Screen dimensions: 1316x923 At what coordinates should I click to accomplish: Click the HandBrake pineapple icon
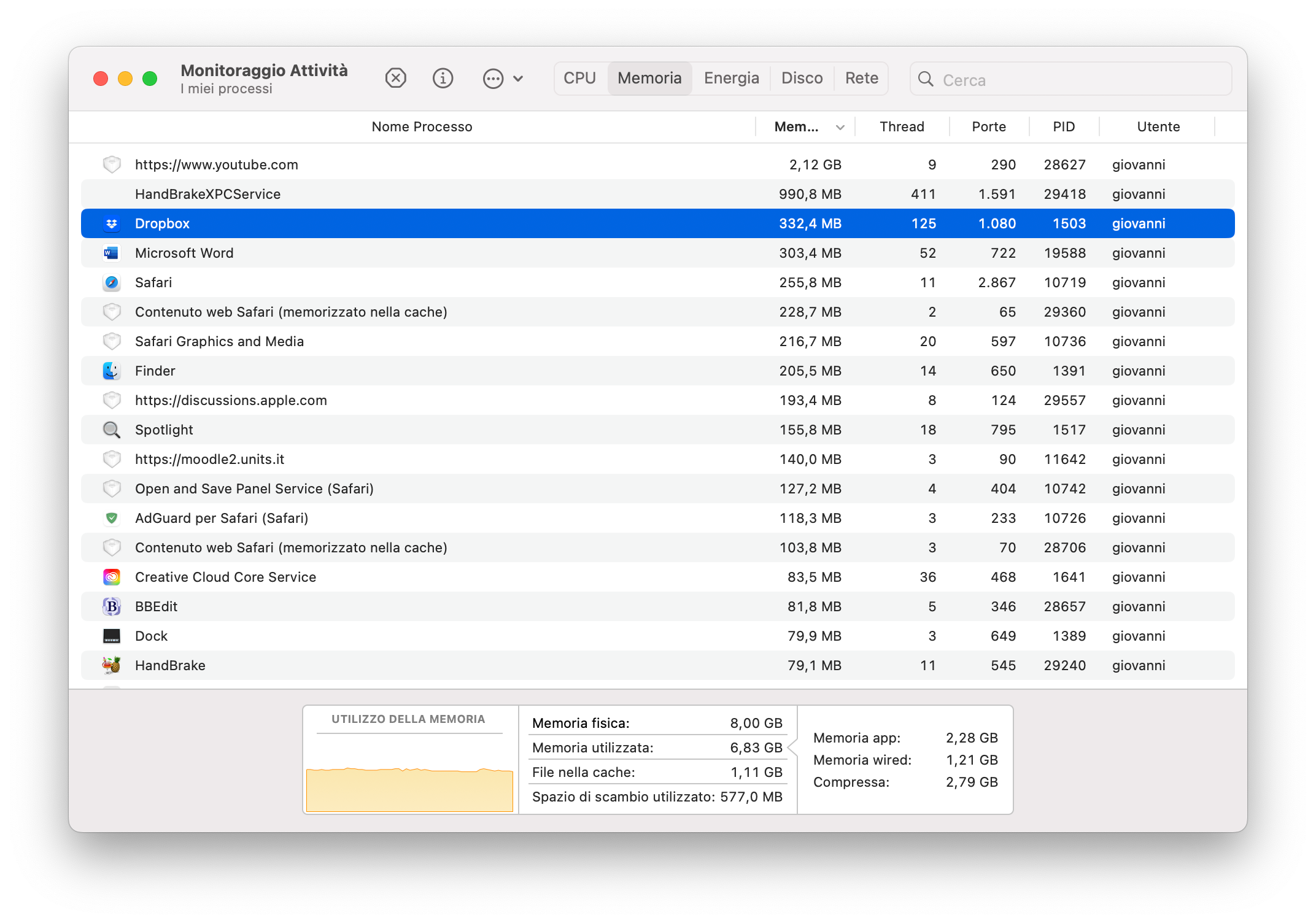[x=112, y=665]
